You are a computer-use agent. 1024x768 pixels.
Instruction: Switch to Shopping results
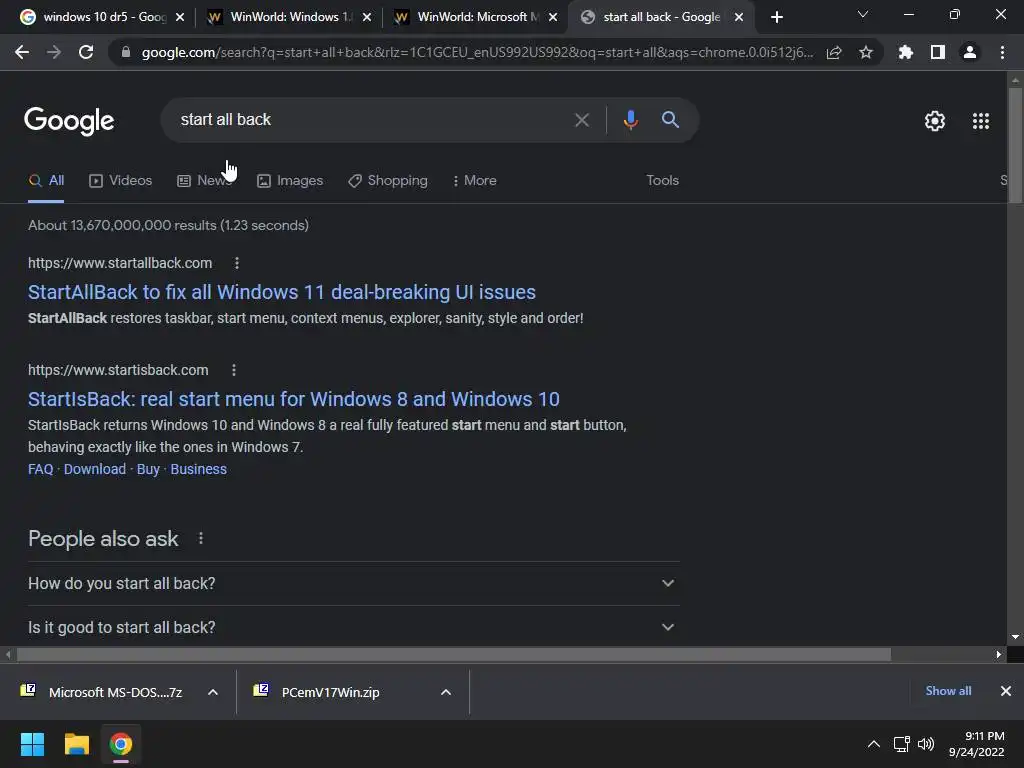(x=388, y=181)
